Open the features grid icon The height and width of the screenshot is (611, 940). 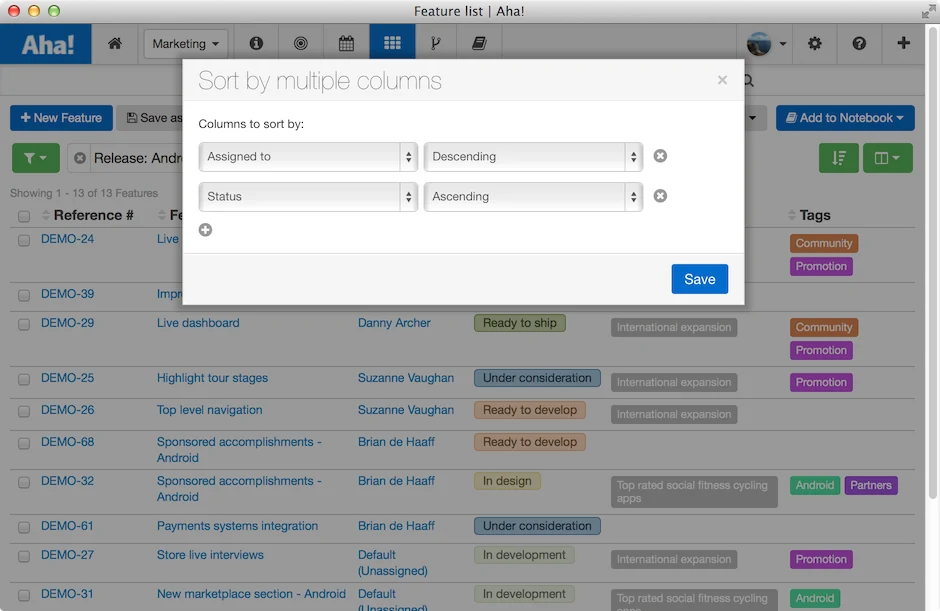(392, 43)
